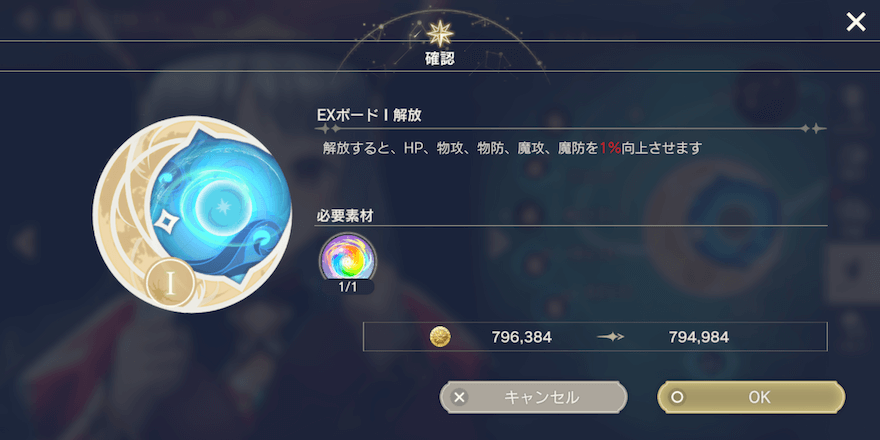Viewport: 880px width, 440px height.
Task: Click the OK button
Action: pyautogui.click(x=751, y=397)
